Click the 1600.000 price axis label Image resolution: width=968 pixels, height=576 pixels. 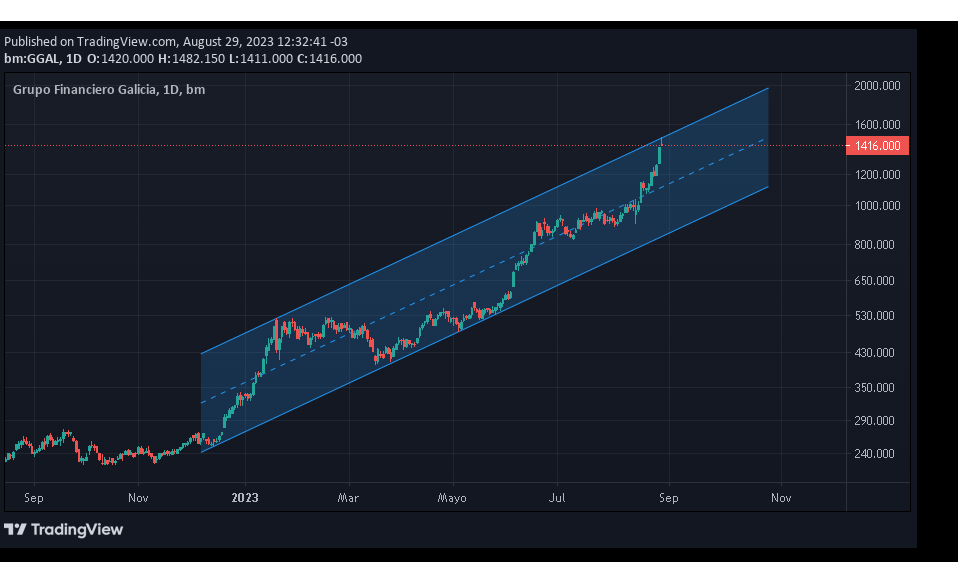click(876, 125)
